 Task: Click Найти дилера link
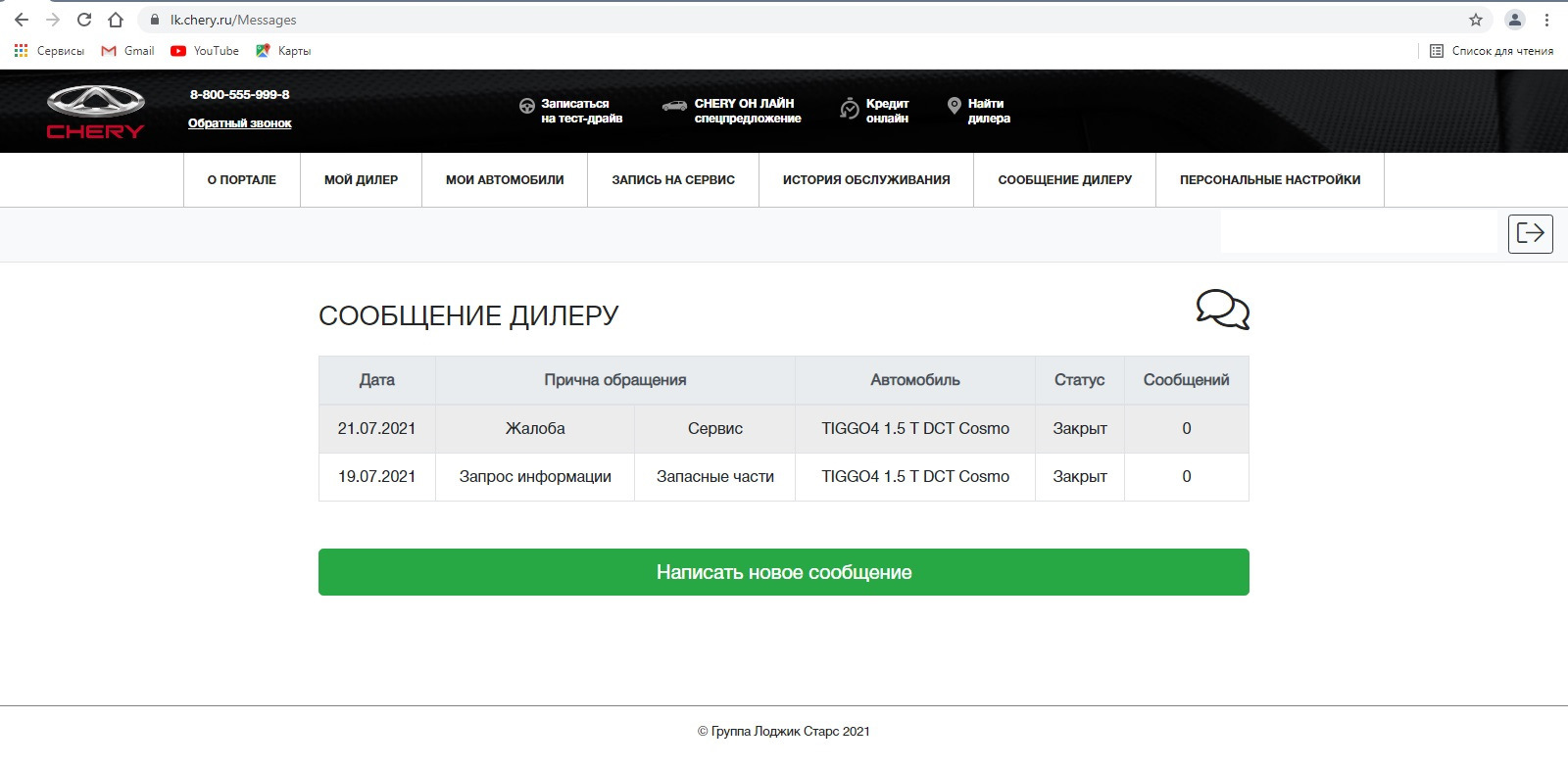(989, 111)
